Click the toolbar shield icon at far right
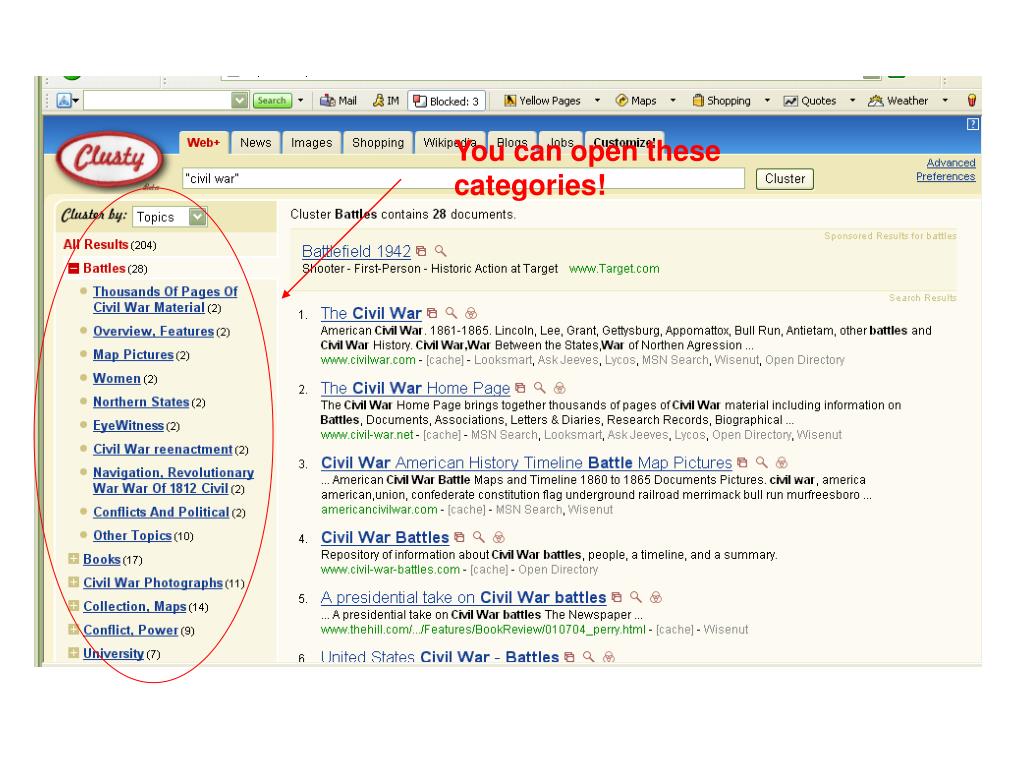The height and width of the screenshot is (768, 1024). tap(972, 101)
